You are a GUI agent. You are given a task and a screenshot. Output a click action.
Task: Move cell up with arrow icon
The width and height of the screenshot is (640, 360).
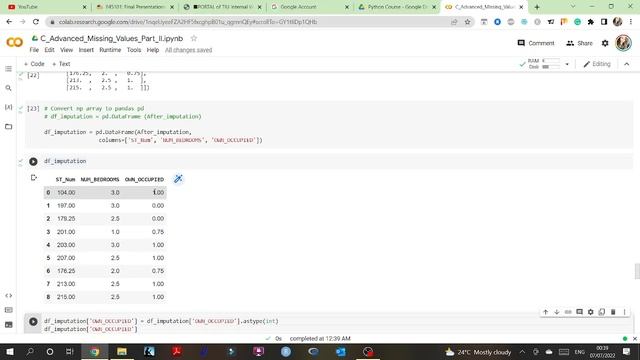546,312
